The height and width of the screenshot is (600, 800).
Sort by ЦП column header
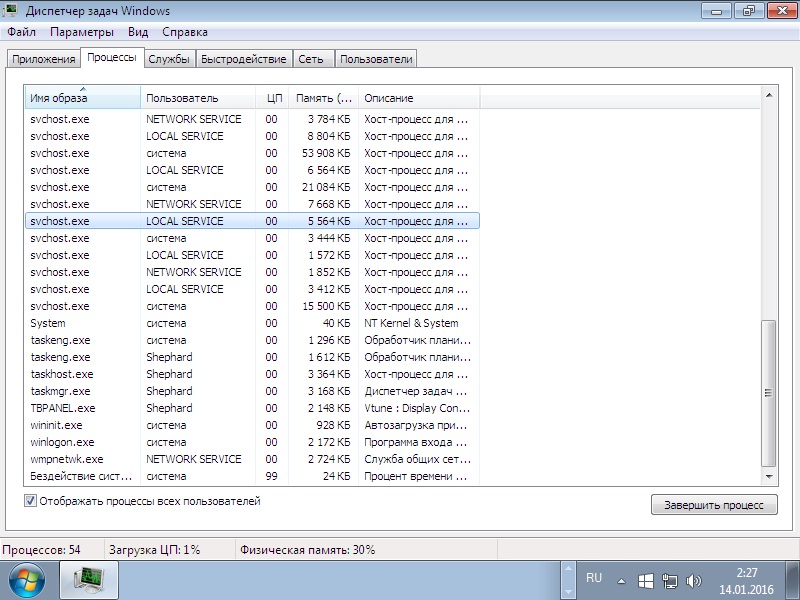(x=272, y=98)
